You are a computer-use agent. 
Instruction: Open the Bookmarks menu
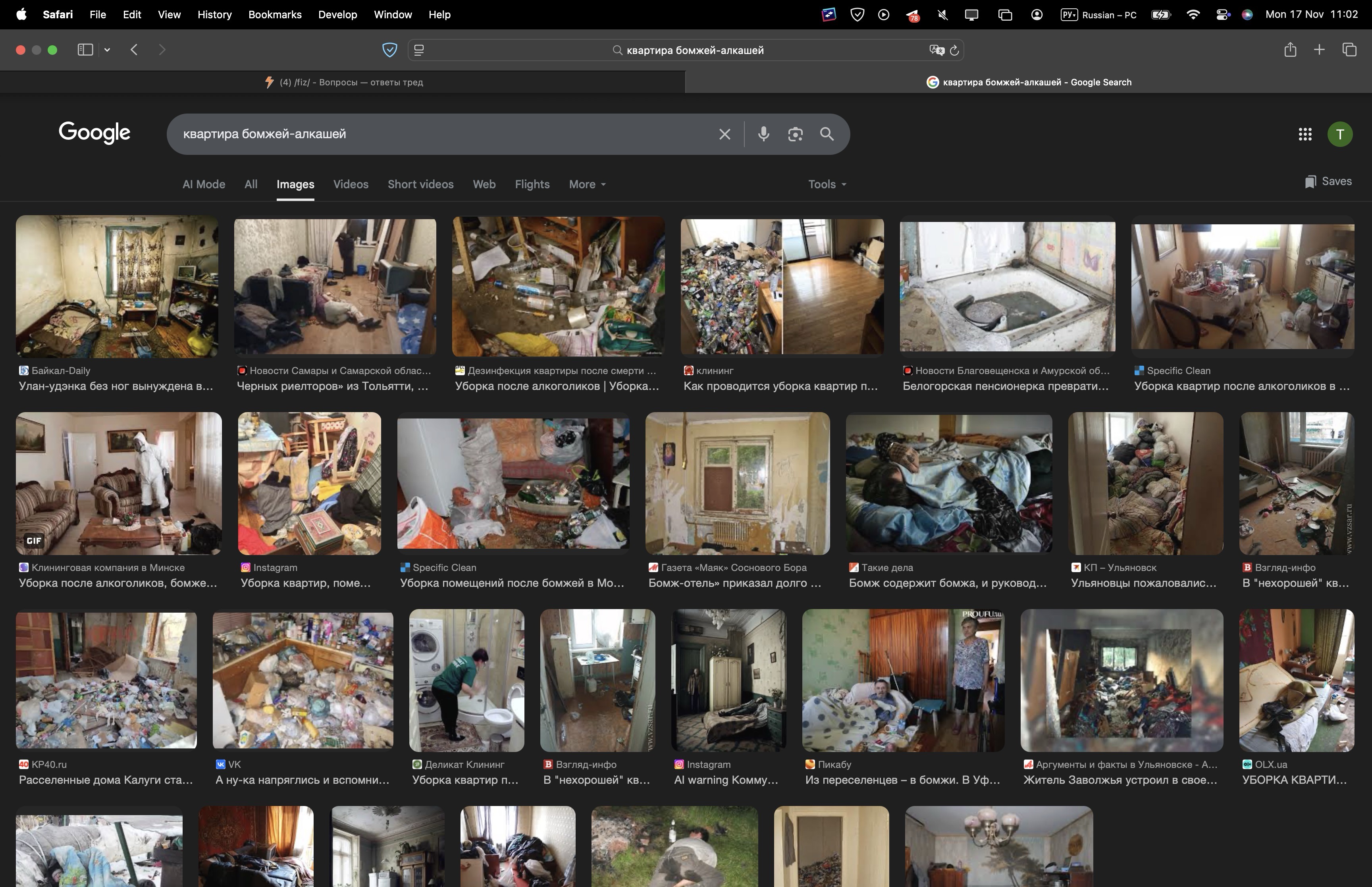click(275, 14)
